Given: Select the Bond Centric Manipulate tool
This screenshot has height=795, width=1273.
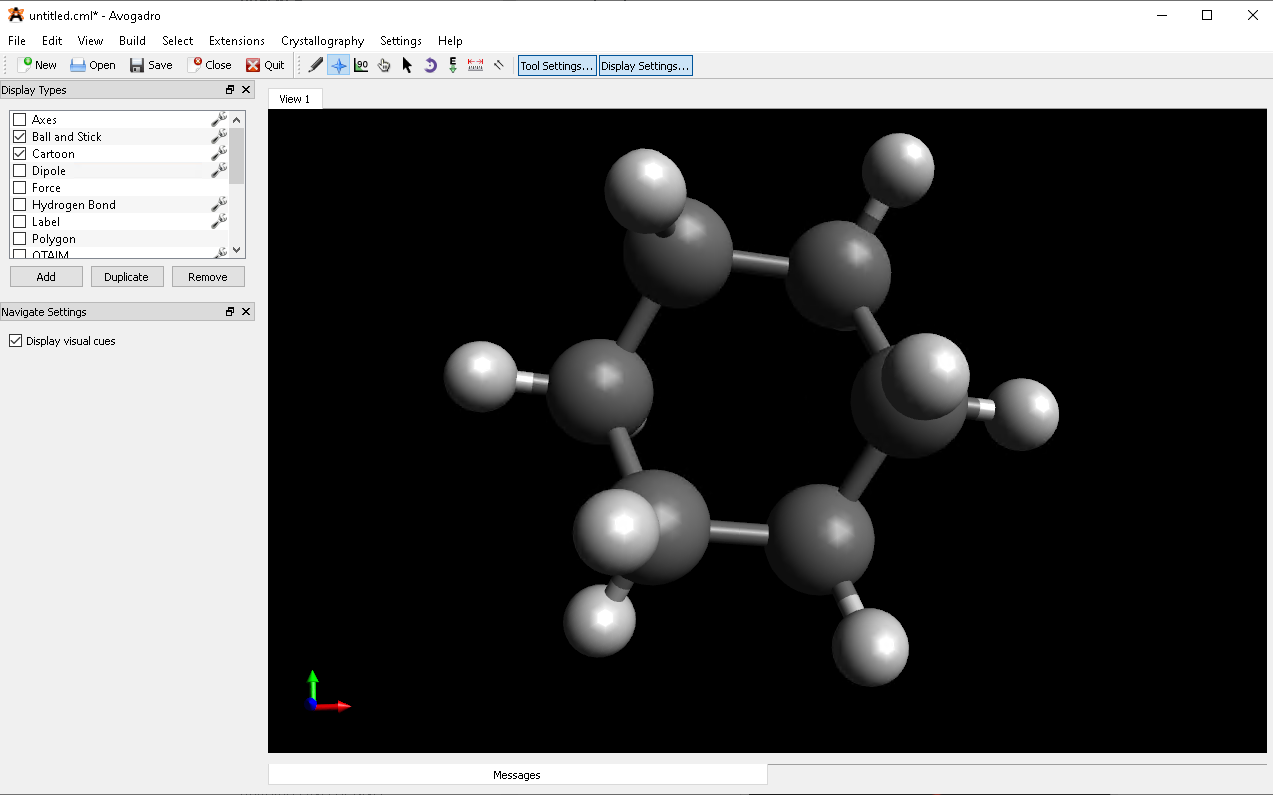Looking at the screenshot, I should 361,64.
